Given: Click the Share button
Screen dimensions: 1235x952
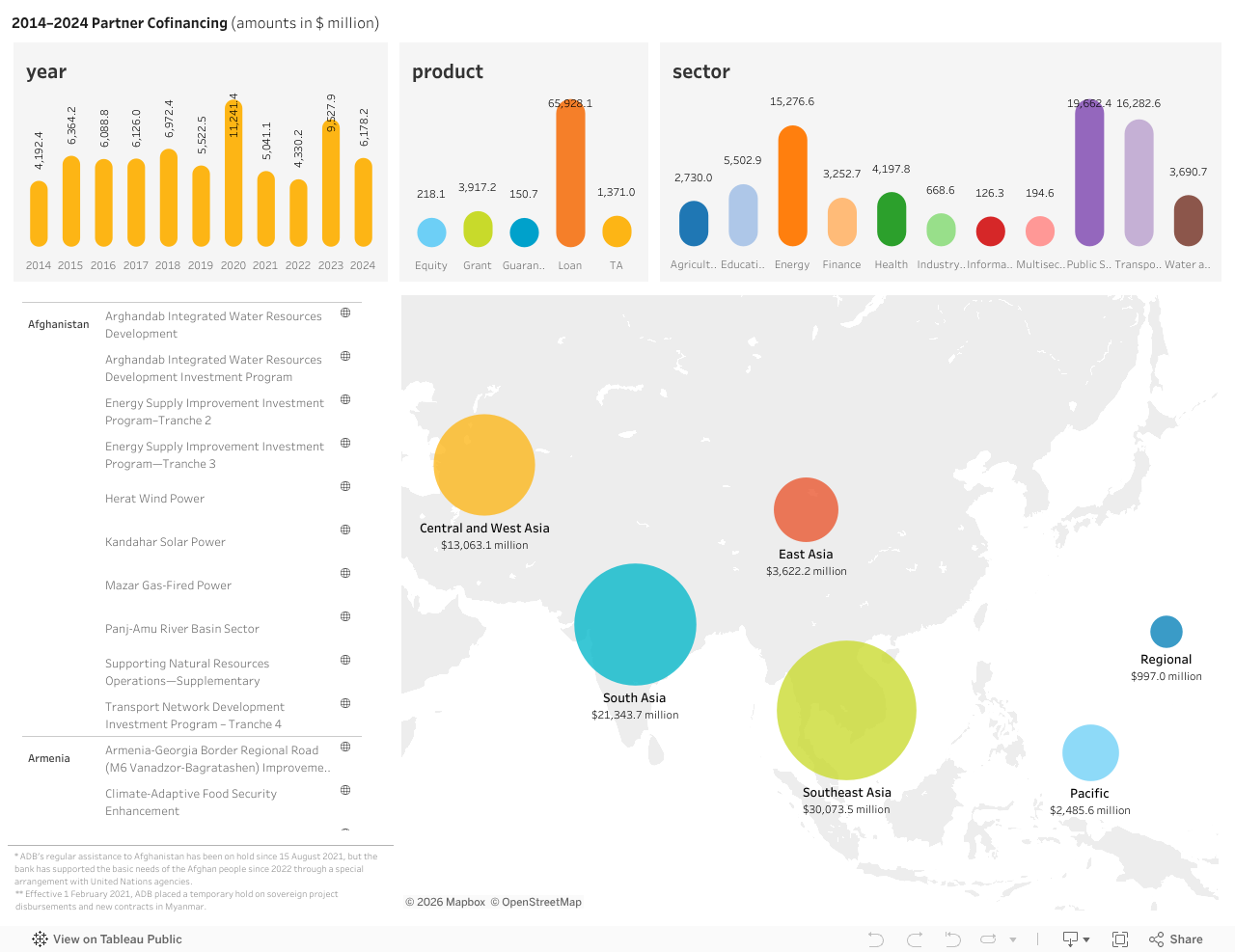Looking at the screenshot, I should pos(1176,939).
